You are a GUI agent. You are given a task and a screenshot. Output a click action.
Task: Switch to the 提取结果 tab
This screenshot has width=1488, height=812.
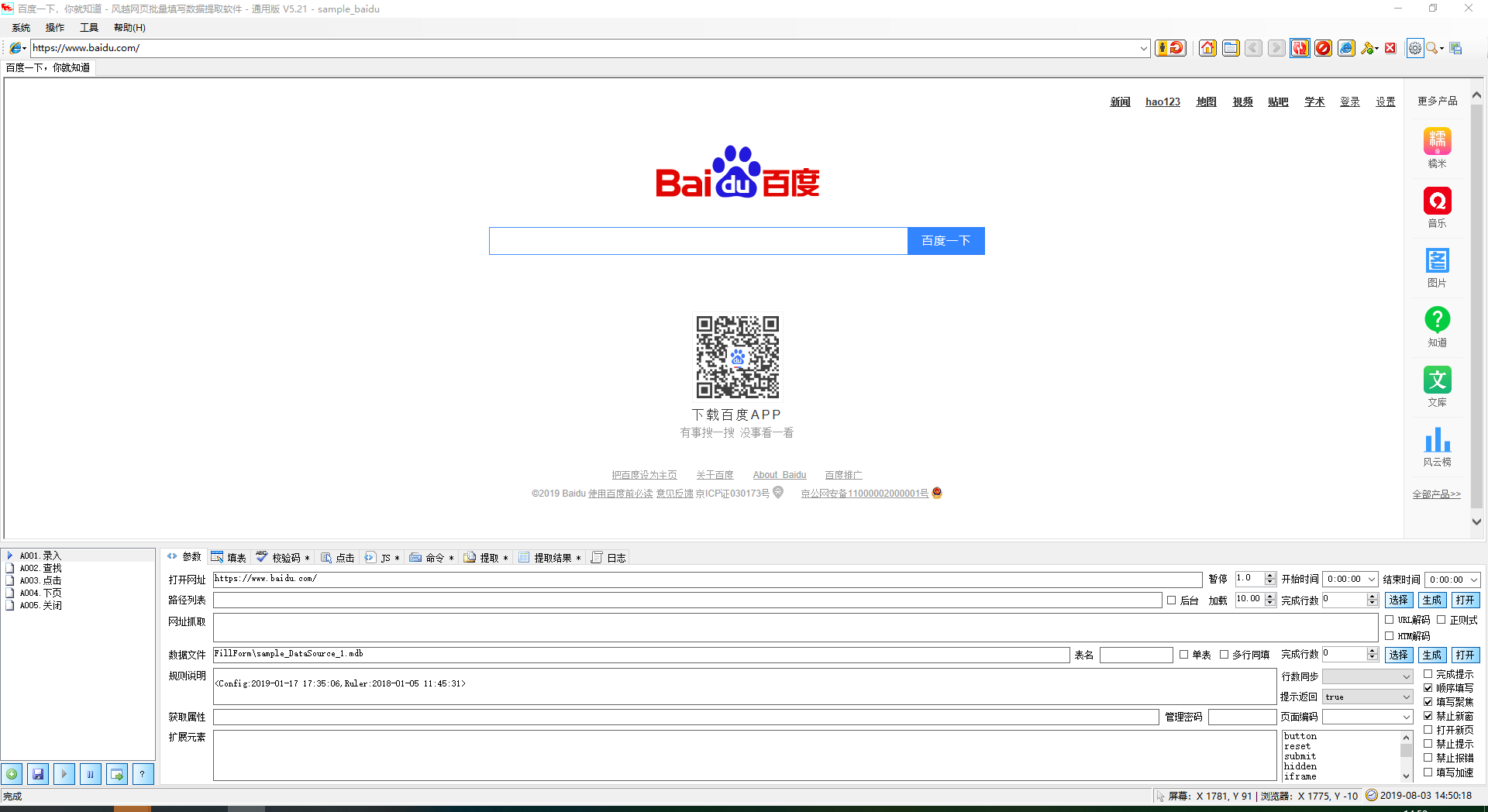tap(549, 557)
